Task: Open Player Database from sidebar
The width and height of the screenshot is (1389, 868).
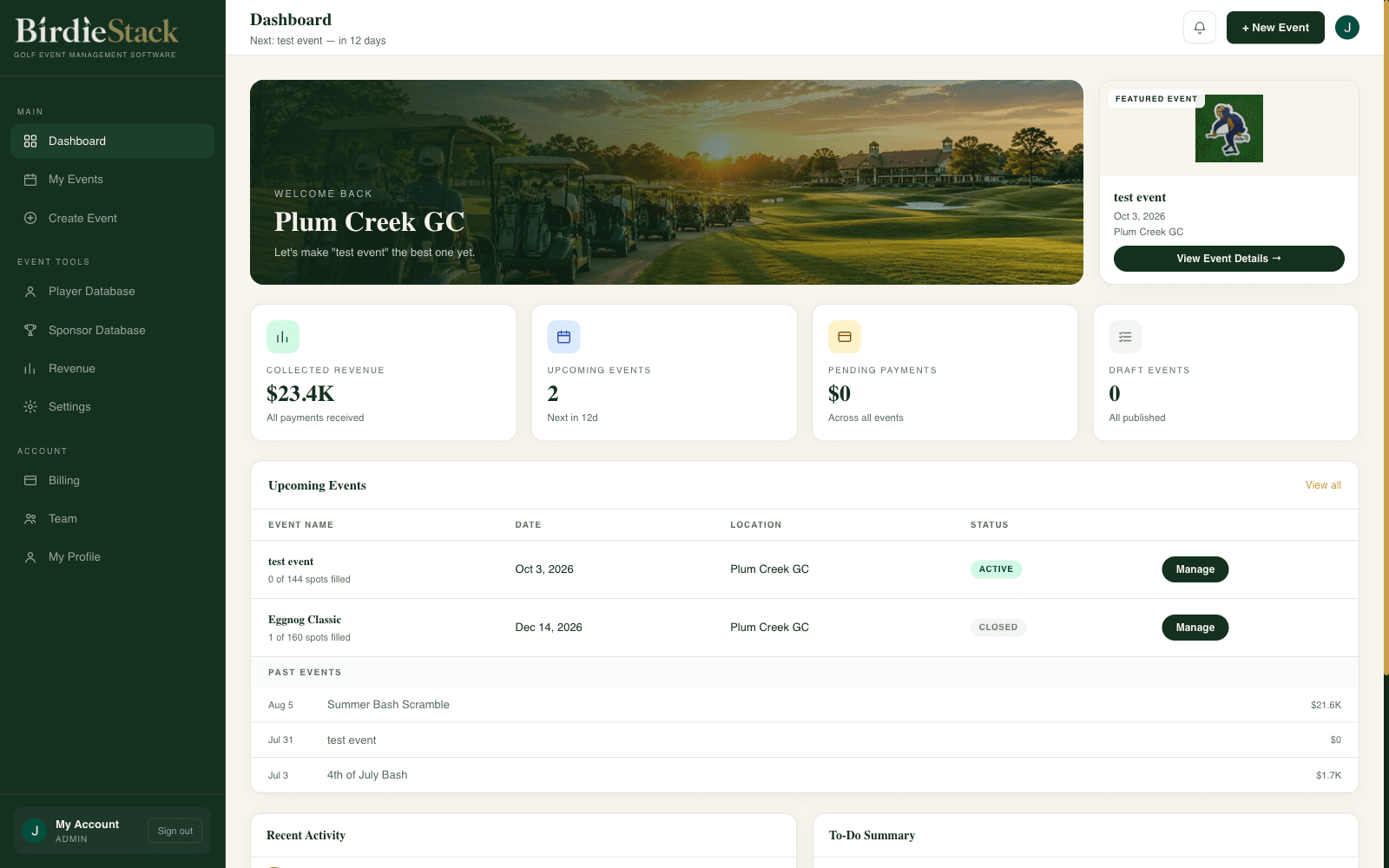Action: [x=113, y=292]
